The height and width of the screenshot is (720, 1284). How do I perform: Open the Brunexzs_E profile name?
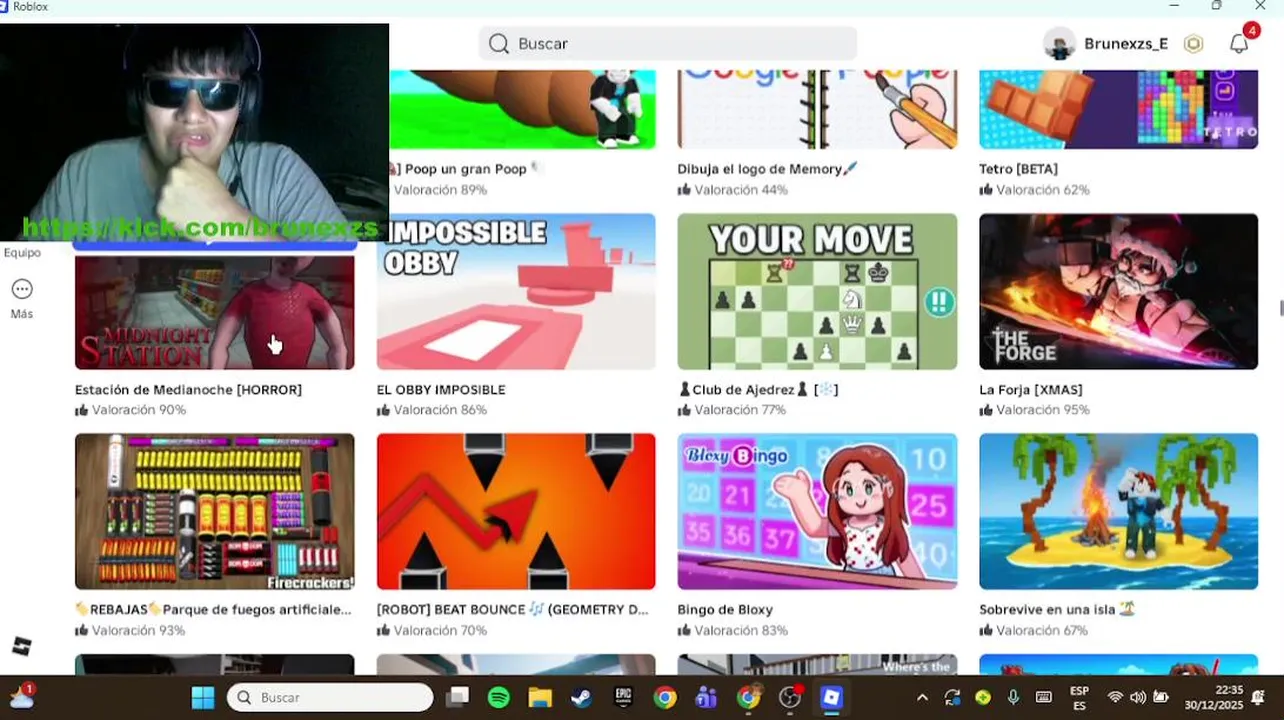[x=1126, y=44]
